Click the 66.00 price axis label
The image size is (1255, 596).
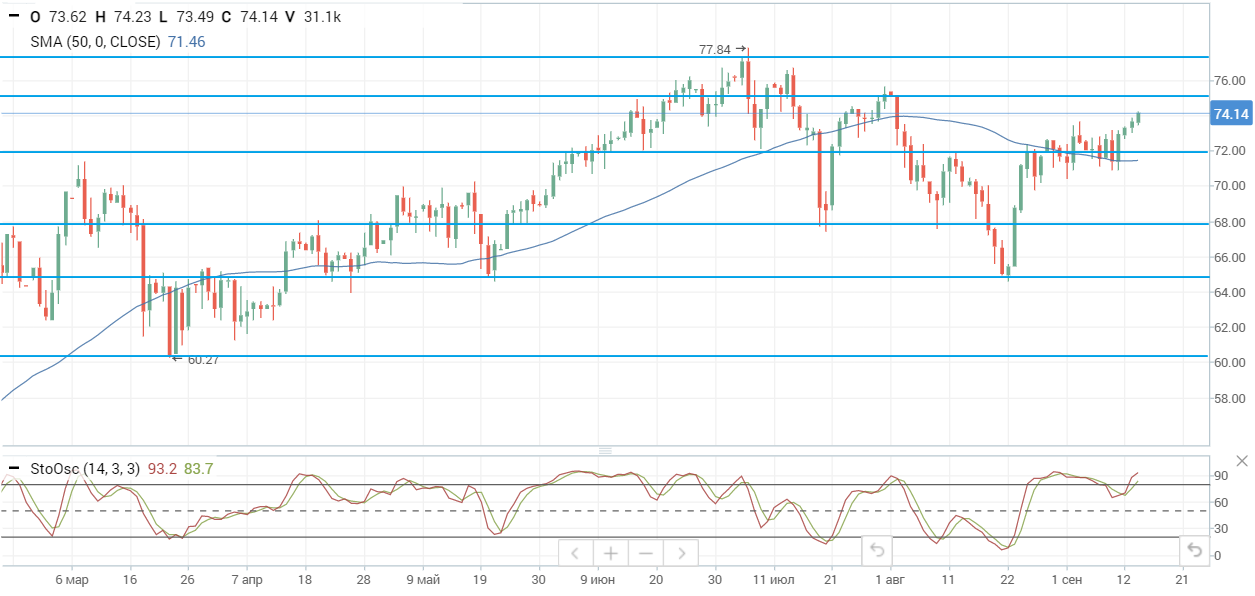(x=1229, y=257)
